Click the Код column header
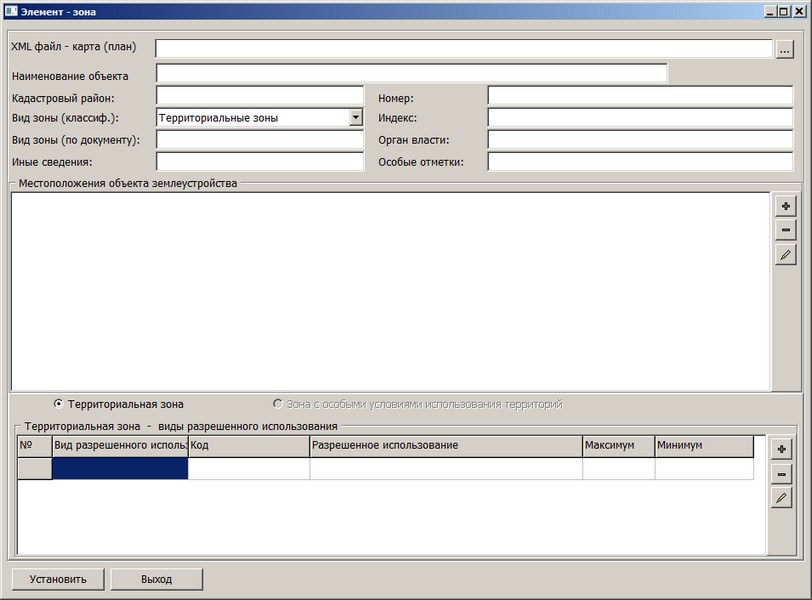The image size is (812, 600). [248, 445]
